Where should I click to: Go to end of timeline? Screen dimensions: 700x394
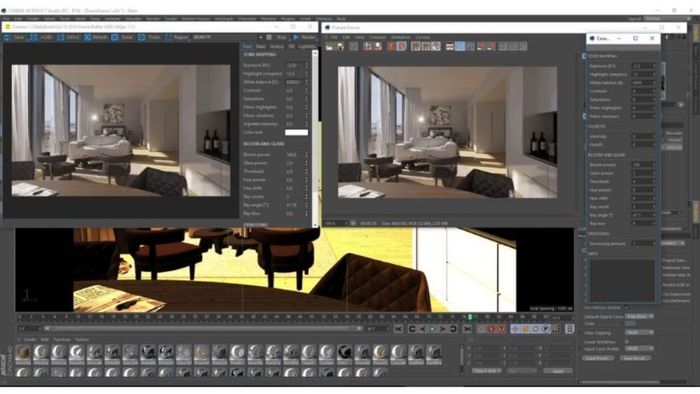(467, 329)
